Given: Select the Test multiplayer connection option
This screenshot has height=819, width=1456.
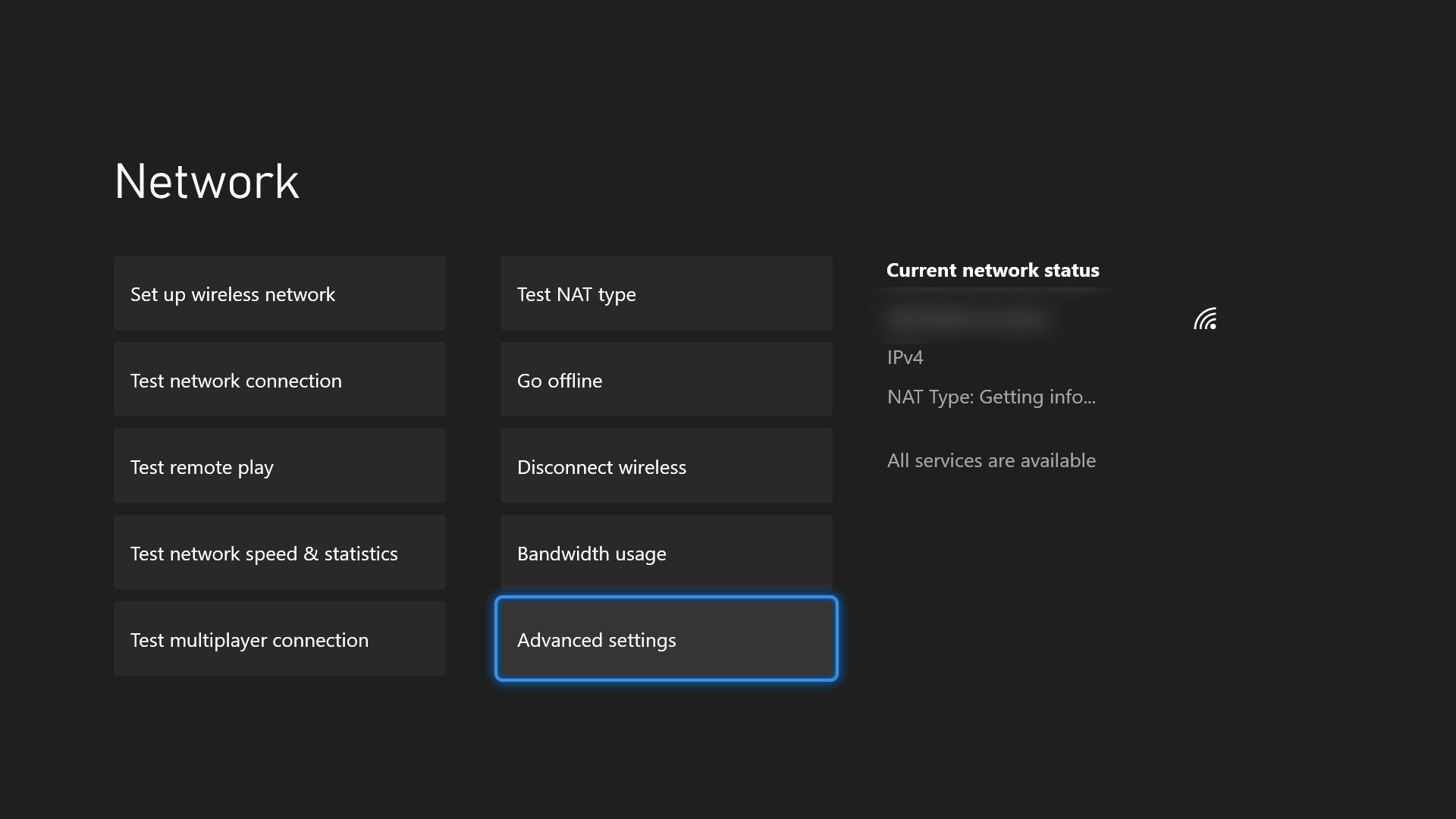Looking at the screenshot, I should click(x=279, y=638).
